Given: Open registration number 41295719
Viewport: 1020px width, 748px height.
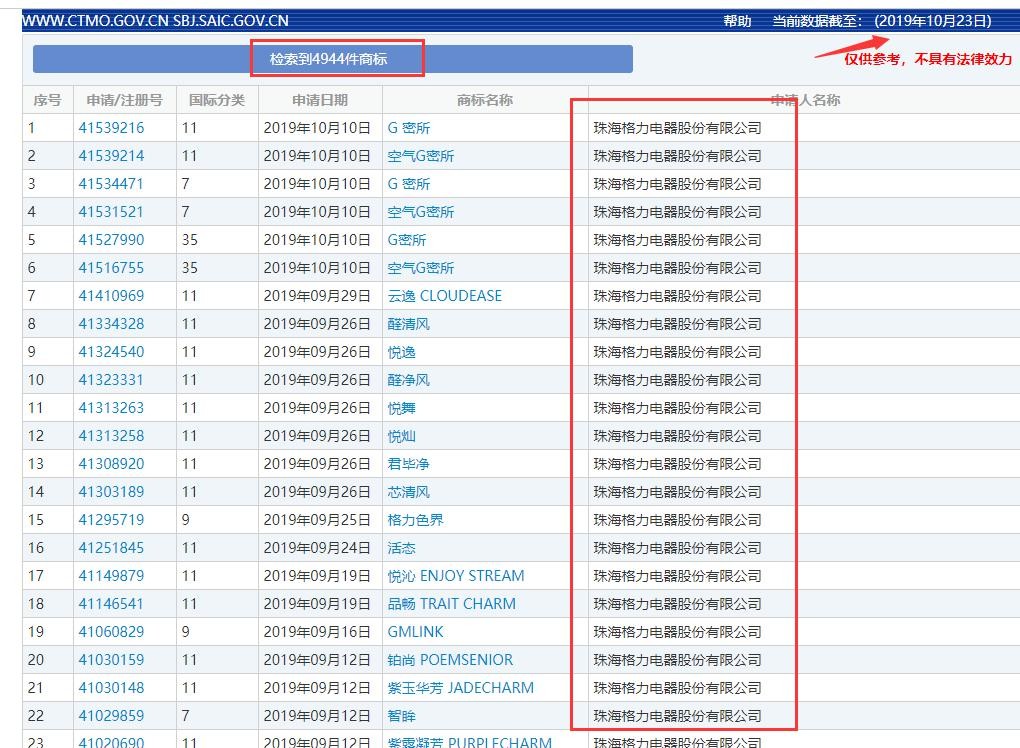Looking at the screenshot, I should pos(111,520).
